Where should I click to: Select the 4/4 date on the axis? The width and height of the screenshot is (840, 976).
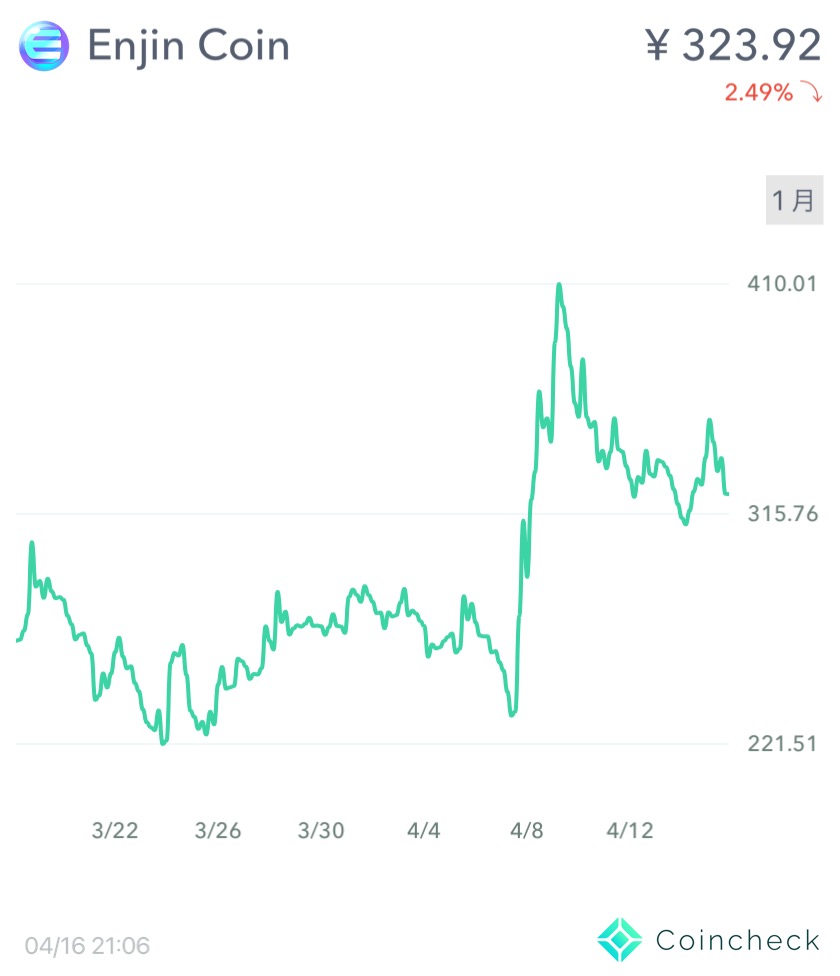click(424, 830)
